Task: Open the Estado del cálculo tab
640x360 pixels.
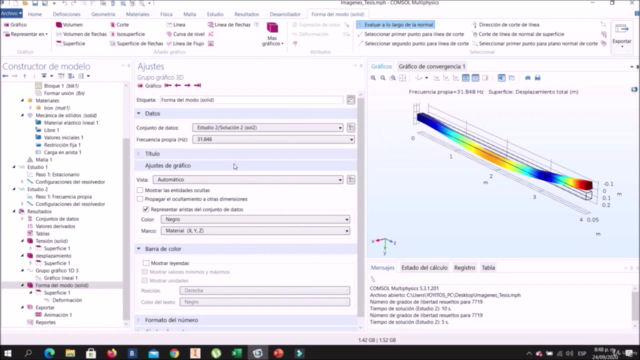Action: (424, 268)
